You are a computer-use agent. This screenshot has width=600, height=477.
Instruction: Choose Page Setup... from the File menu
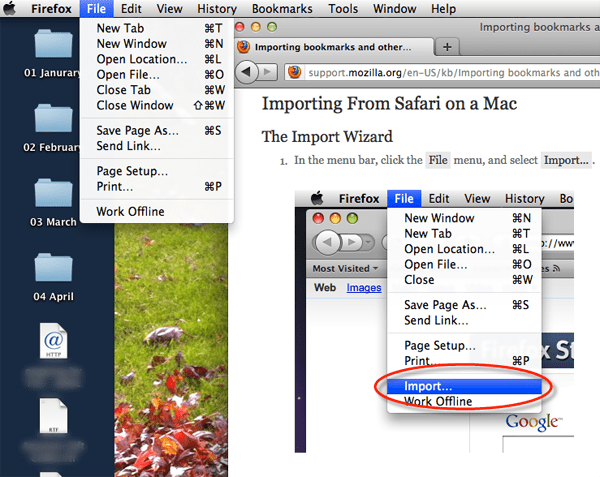coord(133,172)
